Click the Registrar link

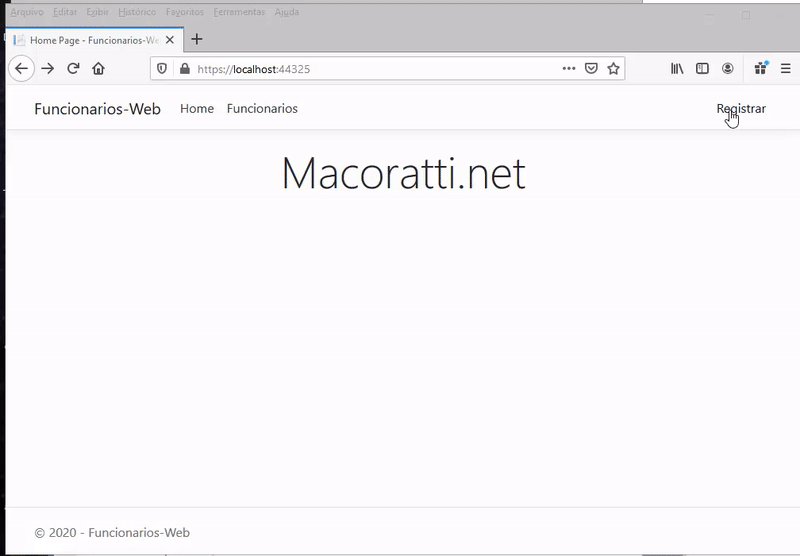(741, 109)
